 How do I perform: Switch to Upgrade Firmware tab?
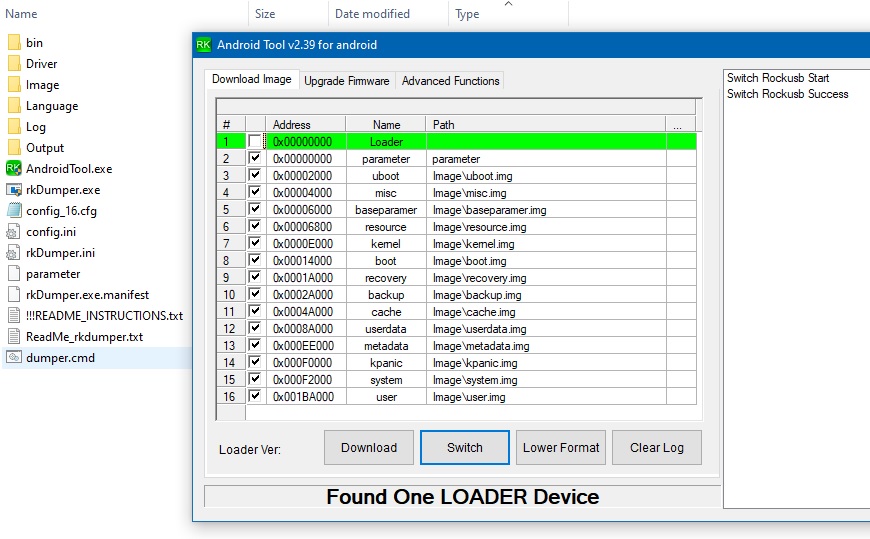click(347, 81)
